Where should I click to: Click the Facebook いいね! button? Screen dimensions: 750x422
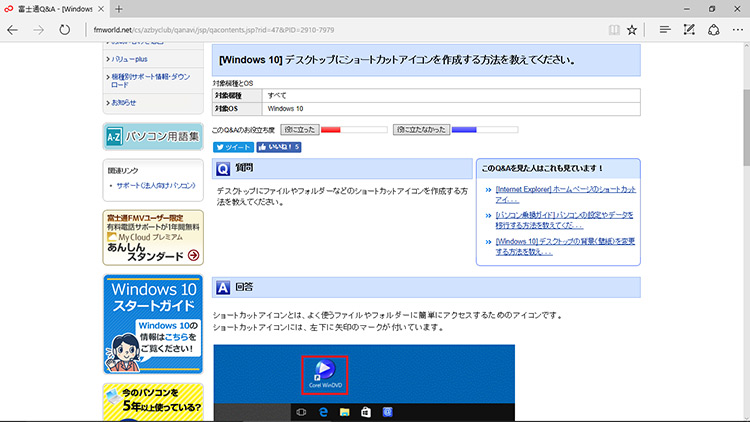[x=279, y=147]
